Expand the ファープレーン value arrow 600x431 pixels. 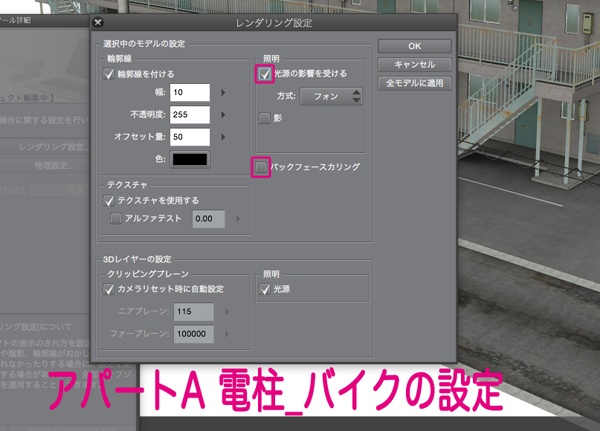coord(227,334)
